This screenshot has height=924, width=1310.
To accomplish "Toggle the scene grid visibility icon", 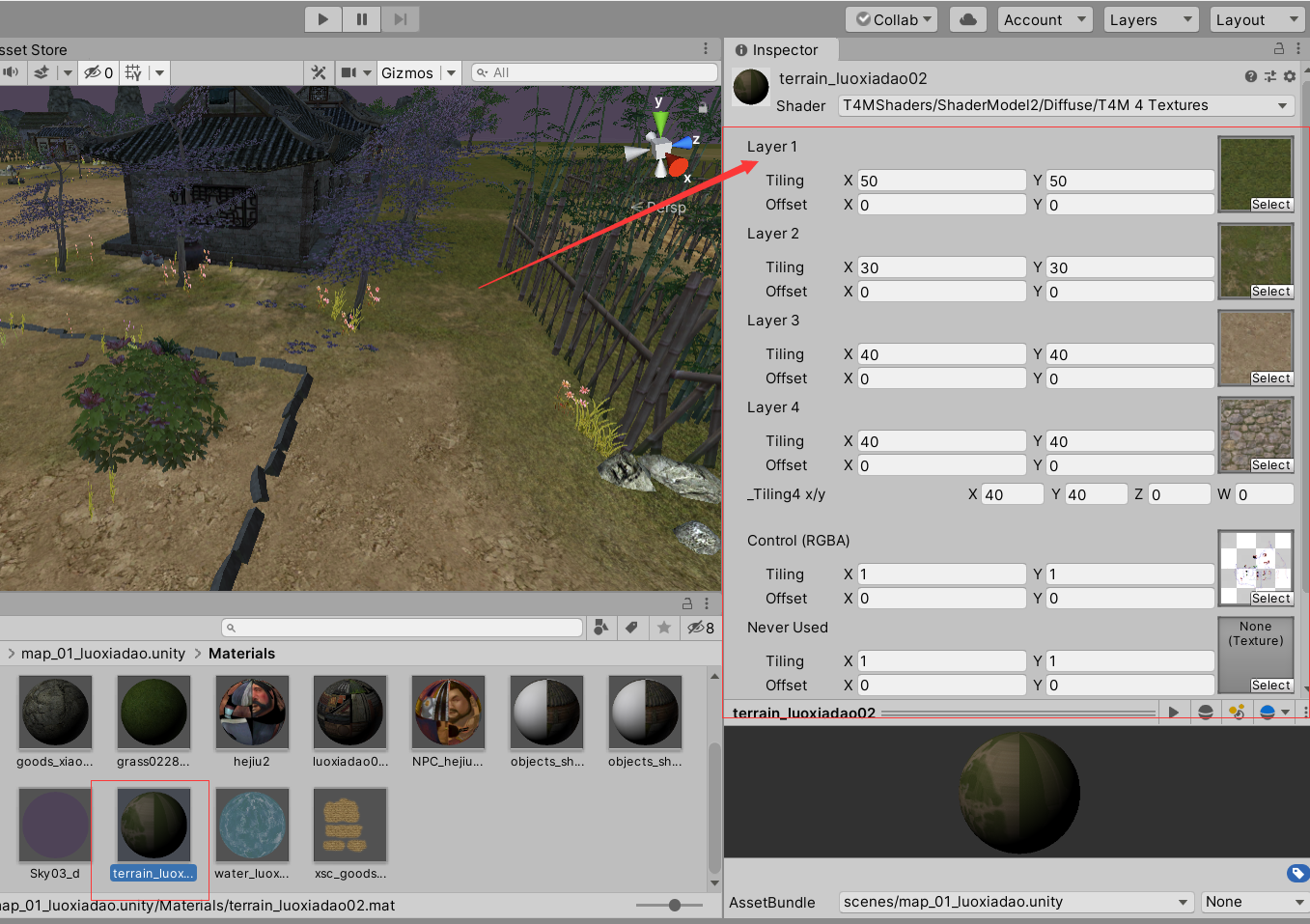I will click(133, 72).
